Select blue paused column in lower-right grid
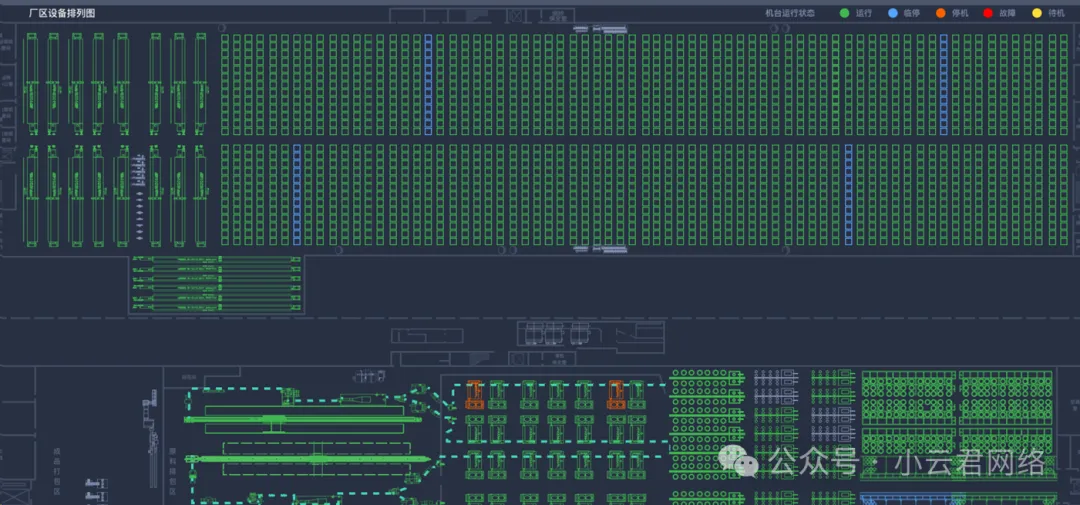The image size is (1080, 505). pyautogui.click(x=848, y=194)
